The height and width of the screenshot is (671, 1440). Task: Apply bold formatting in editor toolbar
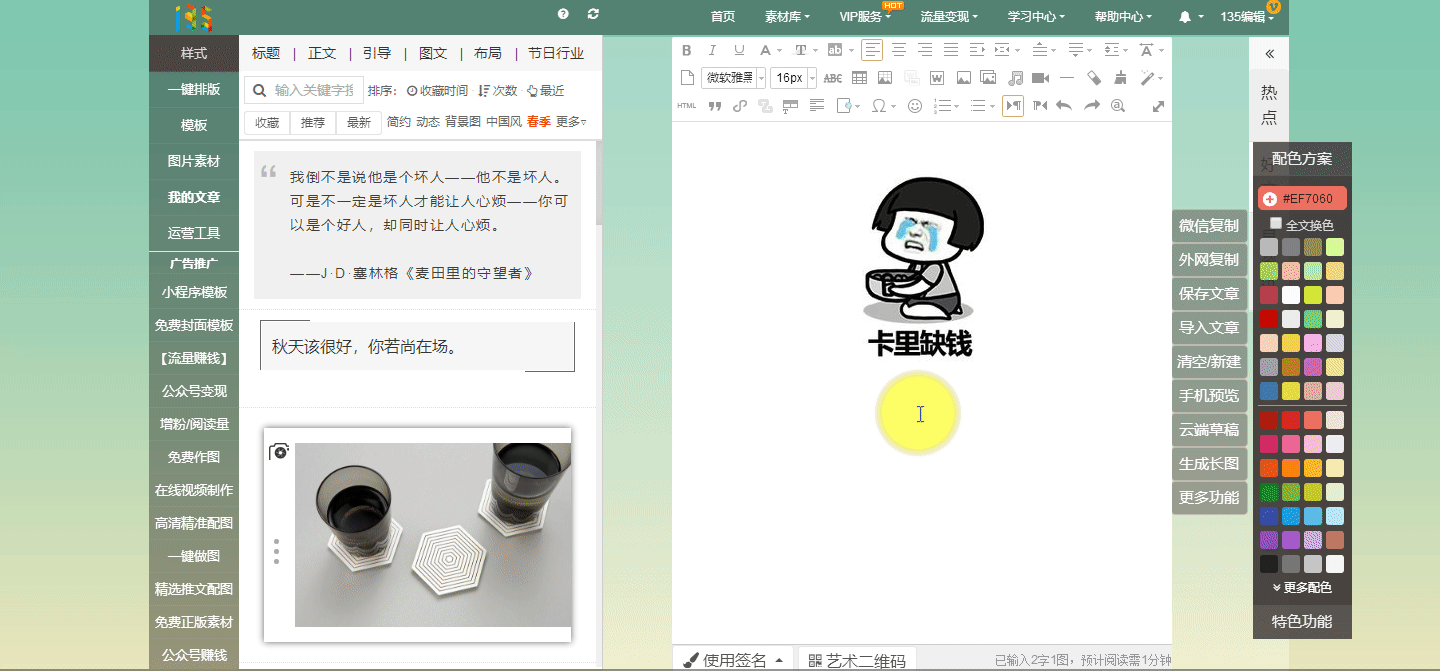coord(686,50)
